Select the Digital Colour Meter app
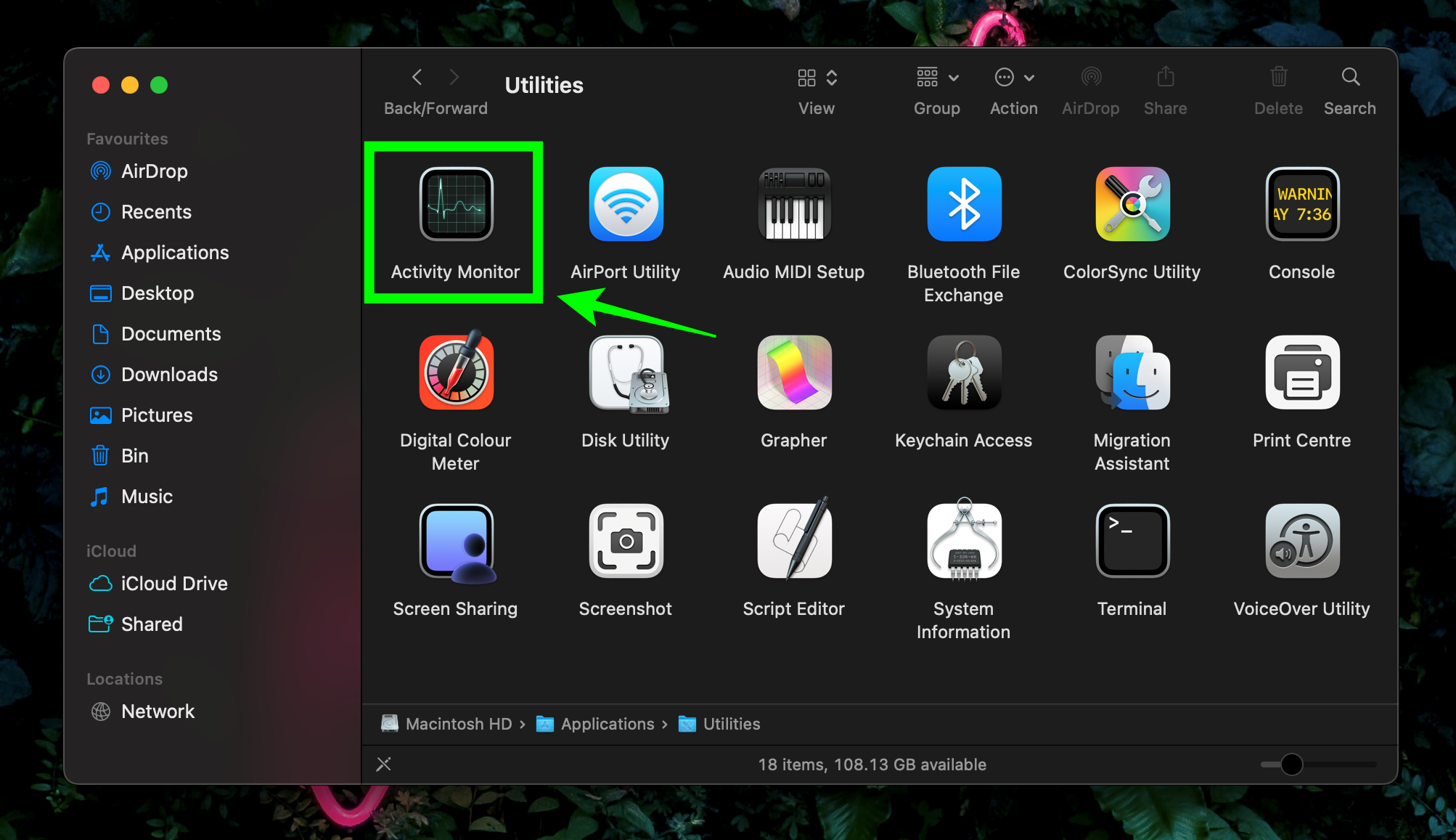Viewport: 1456px width, 840px height. coord(456,371)
